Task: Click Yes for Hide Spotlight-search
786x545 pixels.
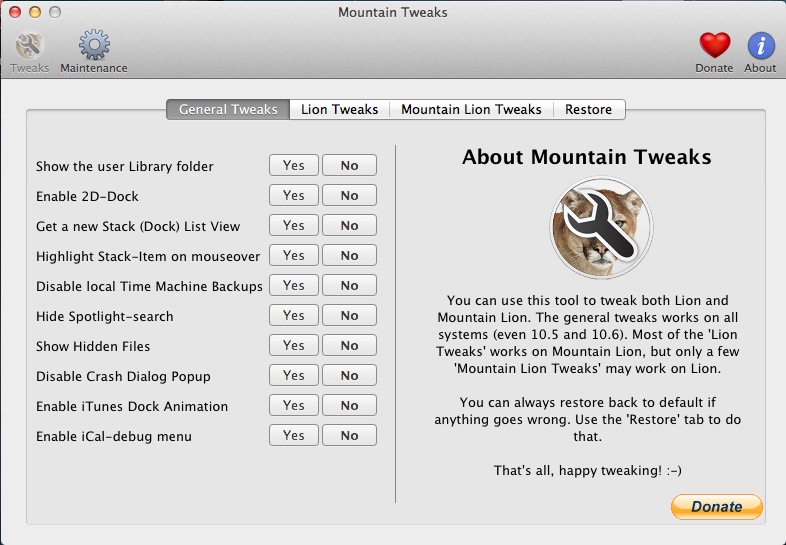Action: point(294,316)
